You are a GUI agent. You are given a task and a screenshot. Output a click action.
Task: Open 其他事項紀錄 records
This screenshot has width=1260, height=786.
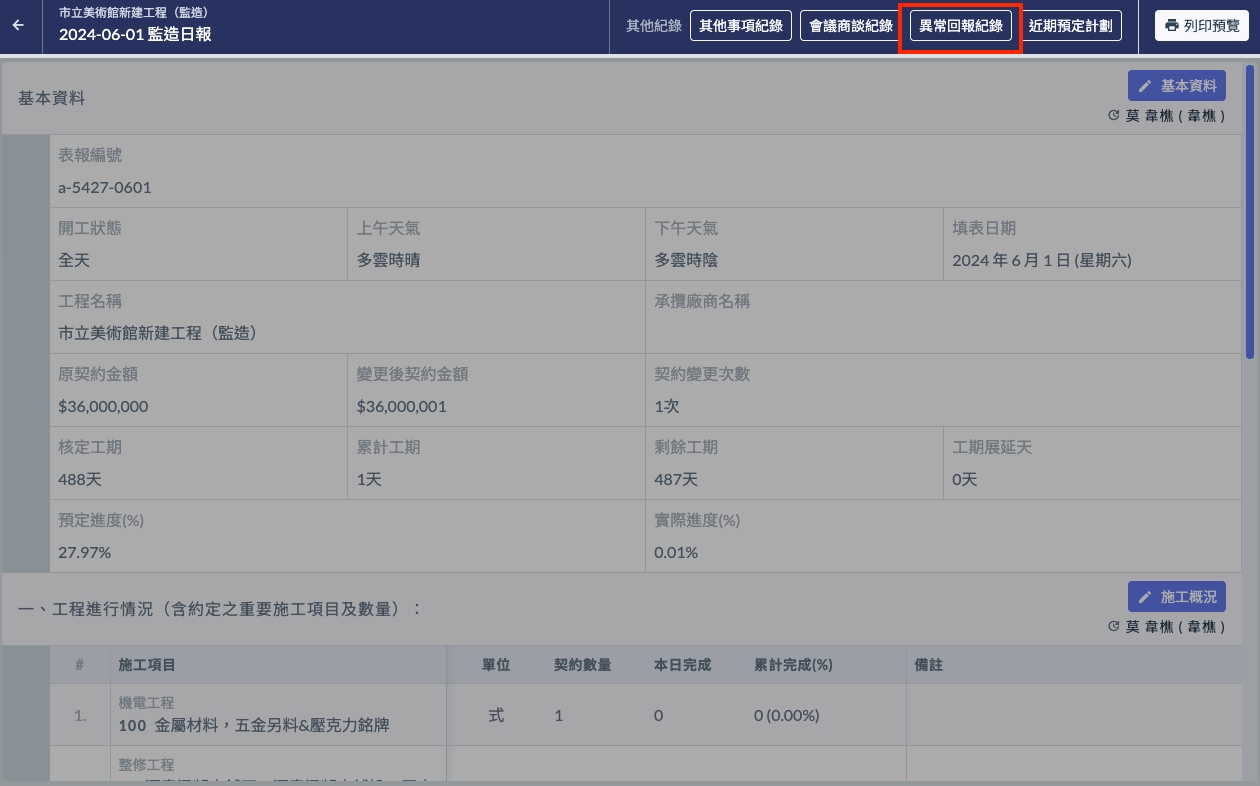[x=741, y=26]
